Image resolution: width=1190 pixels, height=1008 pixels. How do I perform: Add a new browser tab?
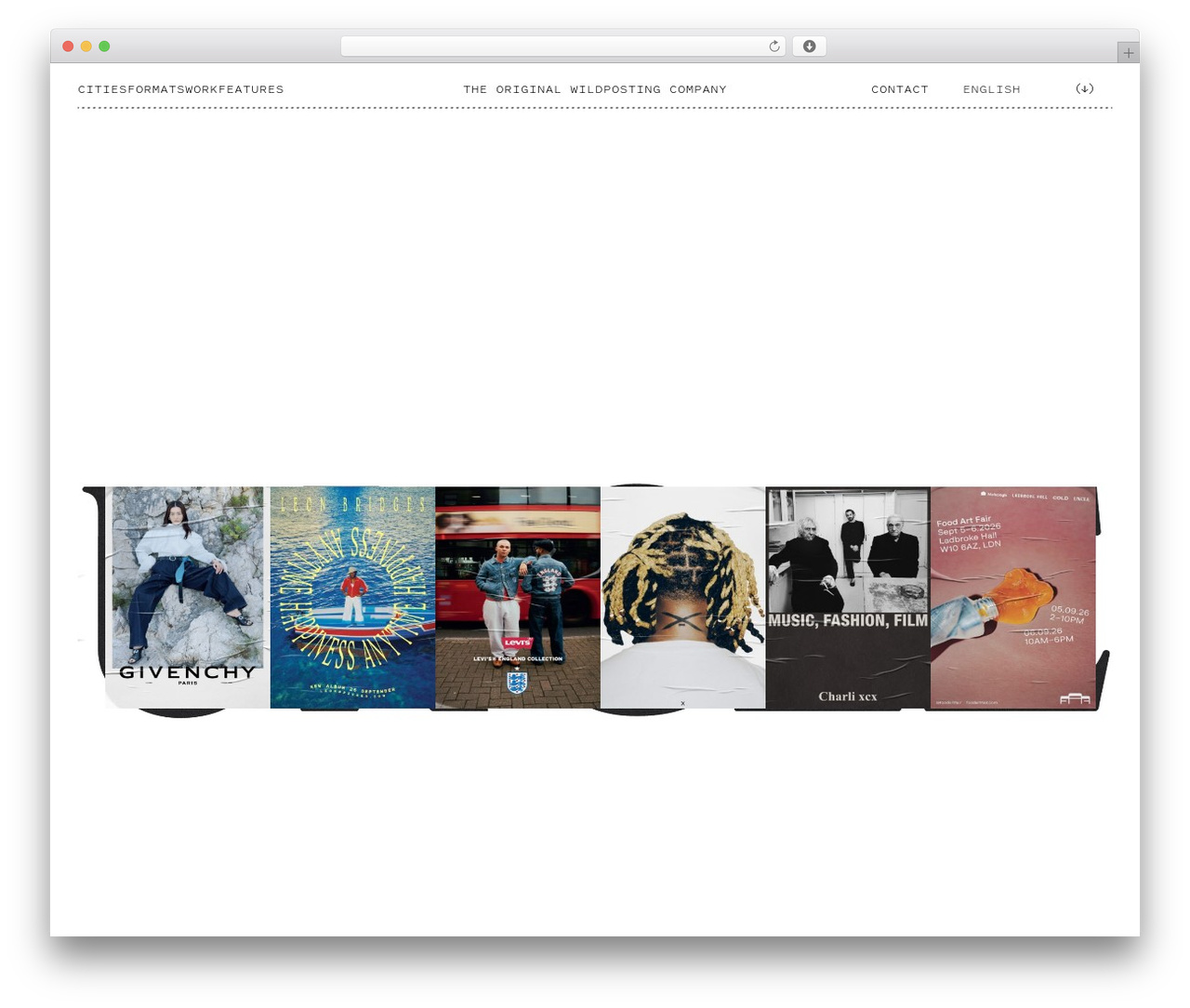tap(1128, 53)
